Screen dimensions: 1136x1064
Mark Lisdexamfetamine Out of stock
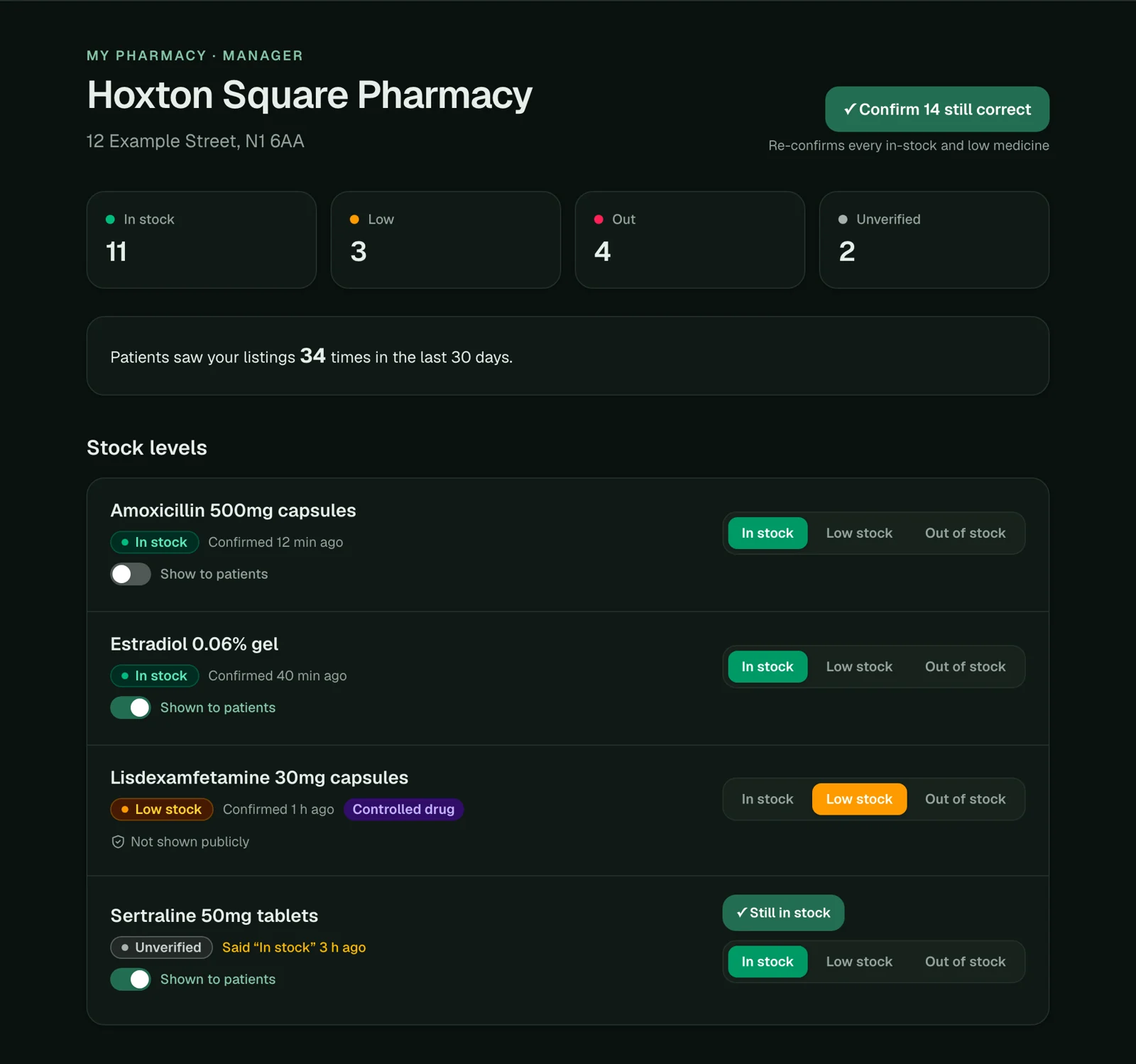(x=965, y=799)
